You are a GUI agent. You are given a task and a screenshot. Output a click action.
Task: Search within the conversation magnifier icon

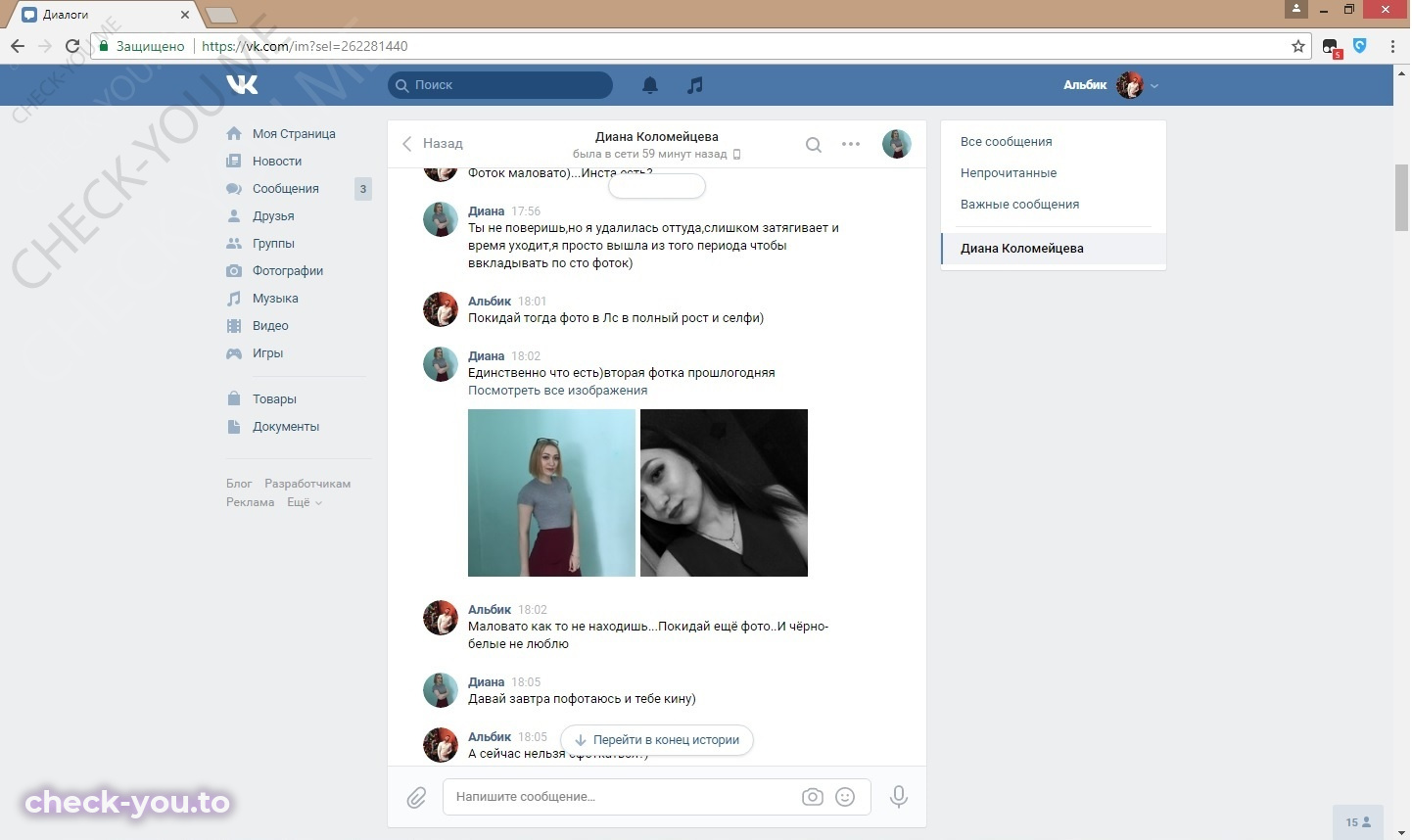coord(814,145)
